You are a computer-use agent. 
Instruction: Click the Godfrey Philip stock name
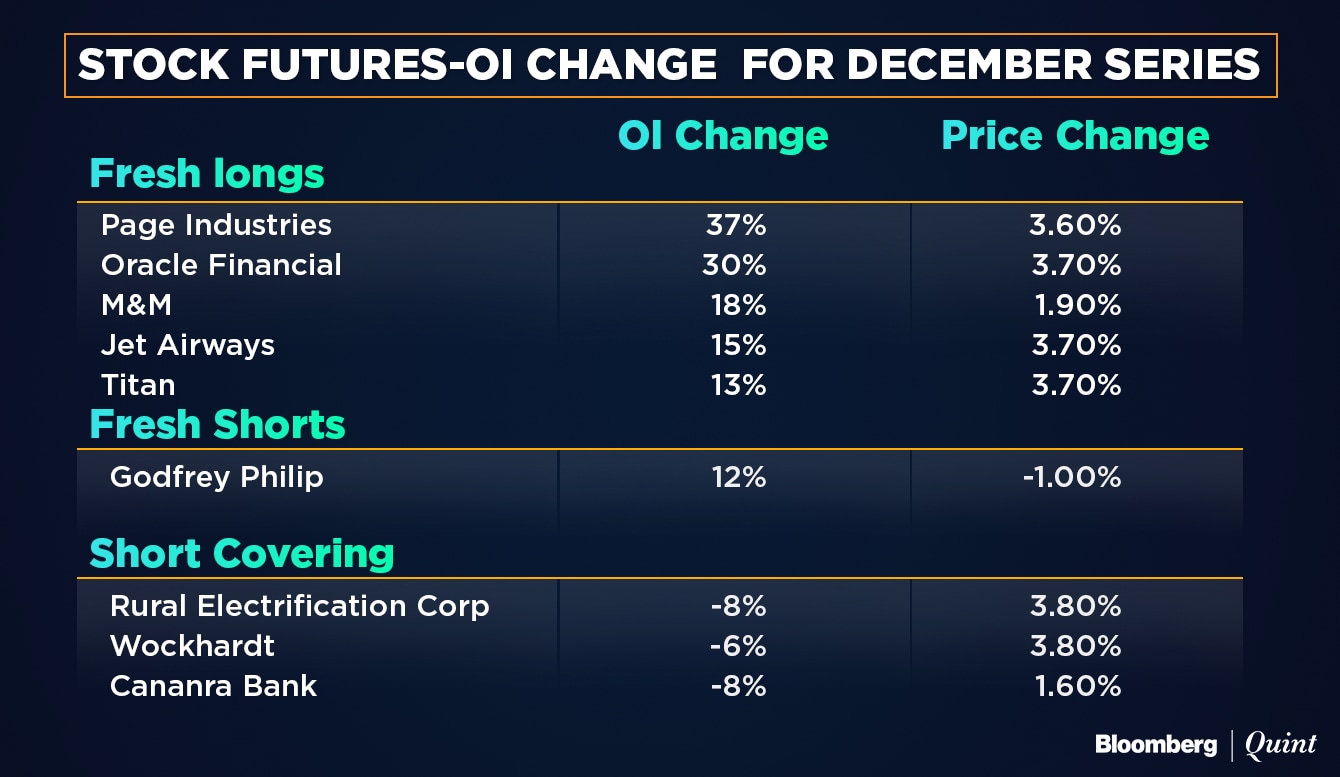216,477
